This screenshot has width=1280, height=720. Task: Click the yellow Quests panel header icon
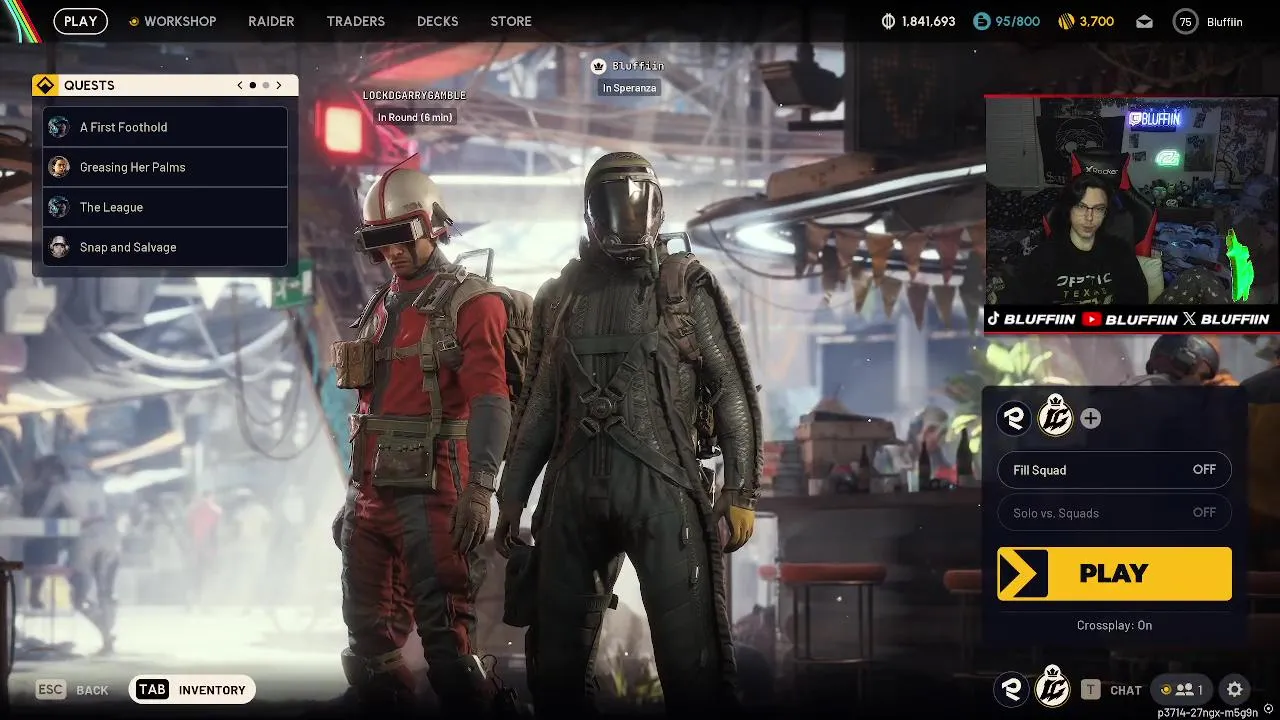(x=45, y=86)
